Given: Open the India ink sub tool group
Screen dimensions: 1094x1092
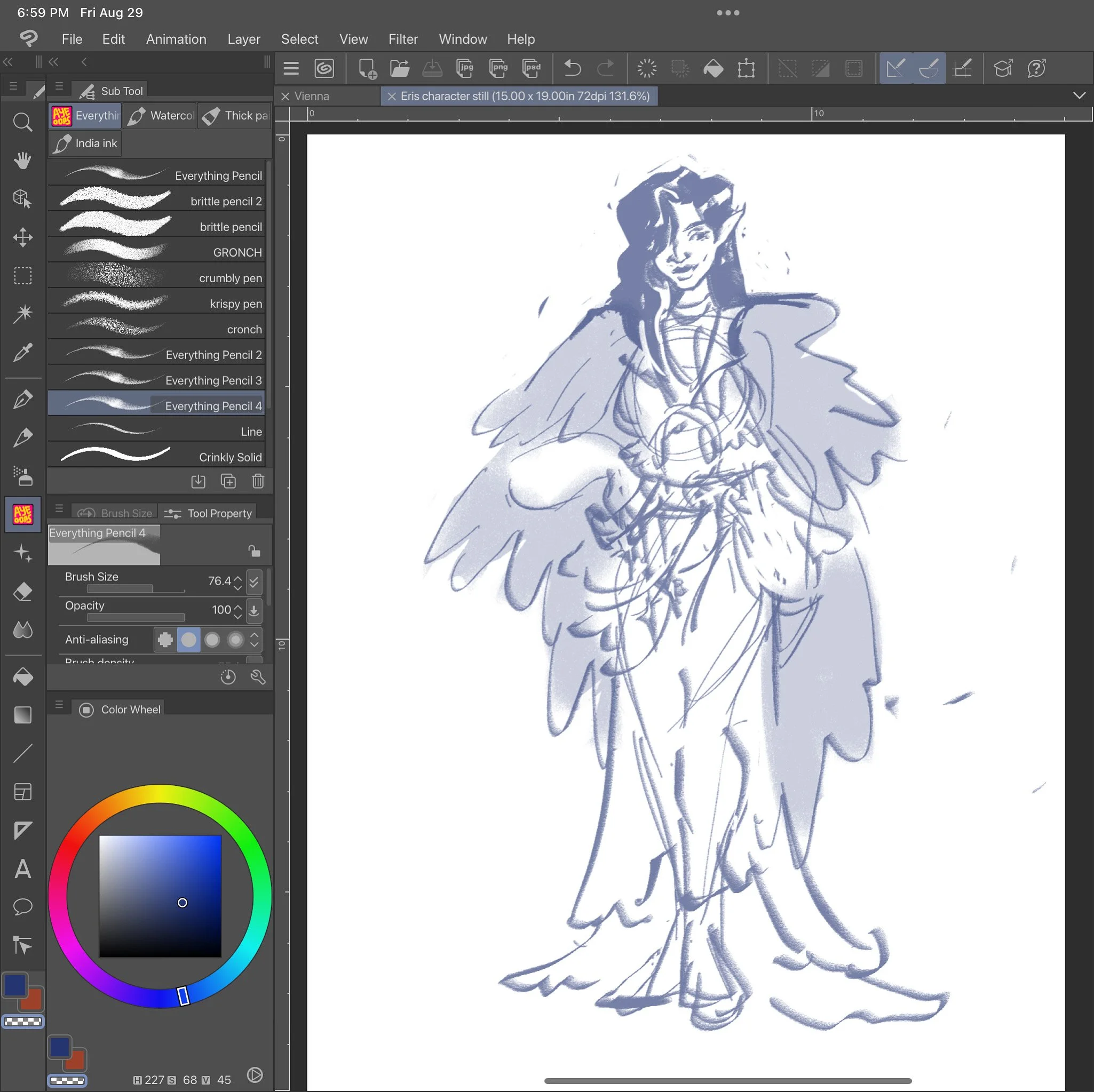Looking at the screenshot, I should coord(85,143).
